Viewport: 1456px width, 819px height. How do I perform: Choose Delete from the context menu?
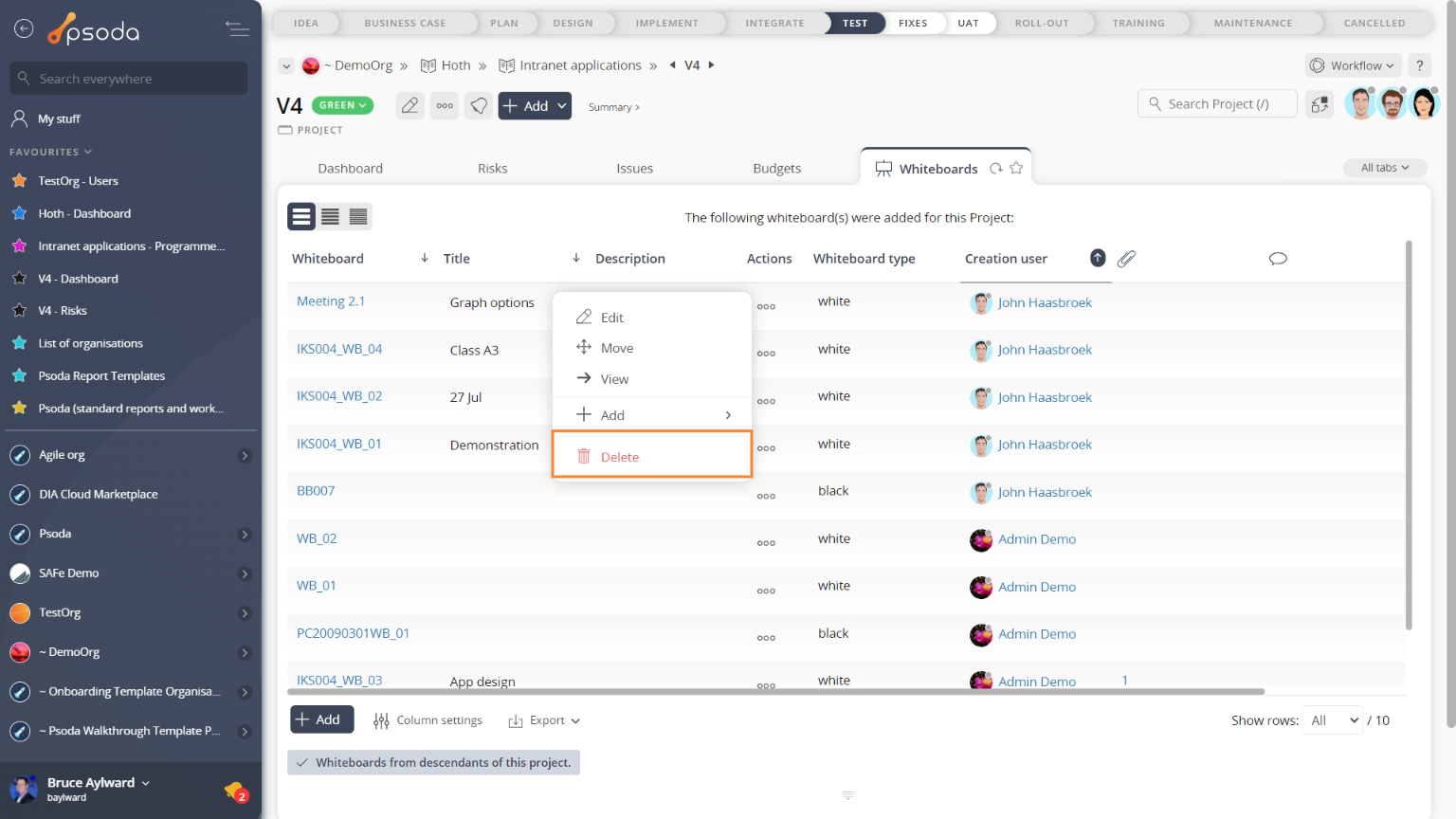tap(620, 457)
